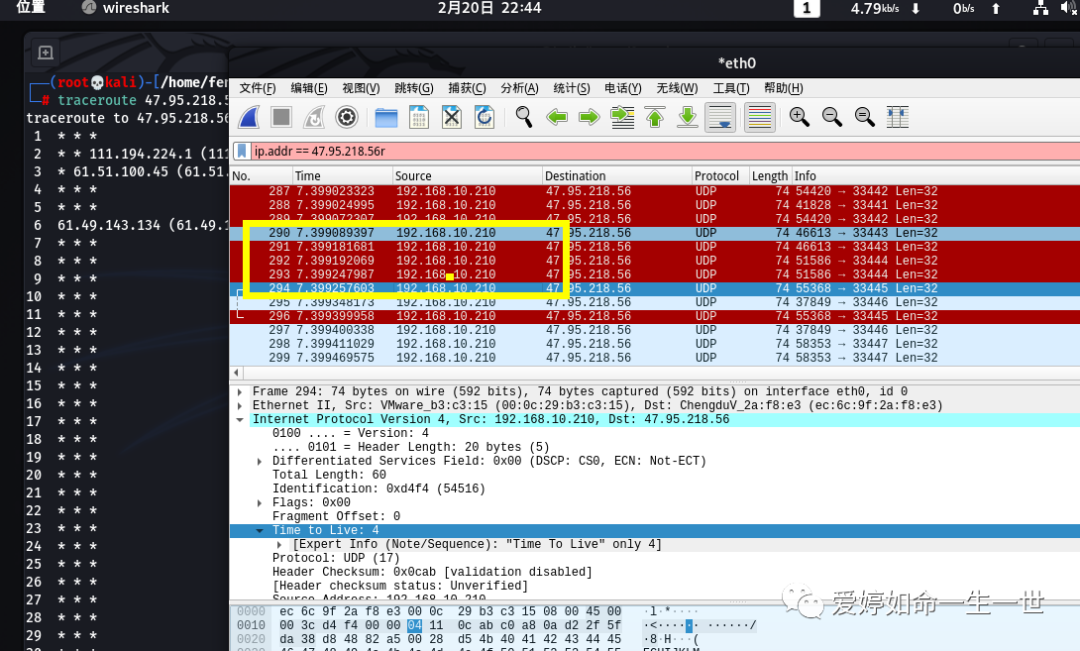Open capture options gear icon
This screenshot has width=1080, height=651.
(x=346, y=117)
